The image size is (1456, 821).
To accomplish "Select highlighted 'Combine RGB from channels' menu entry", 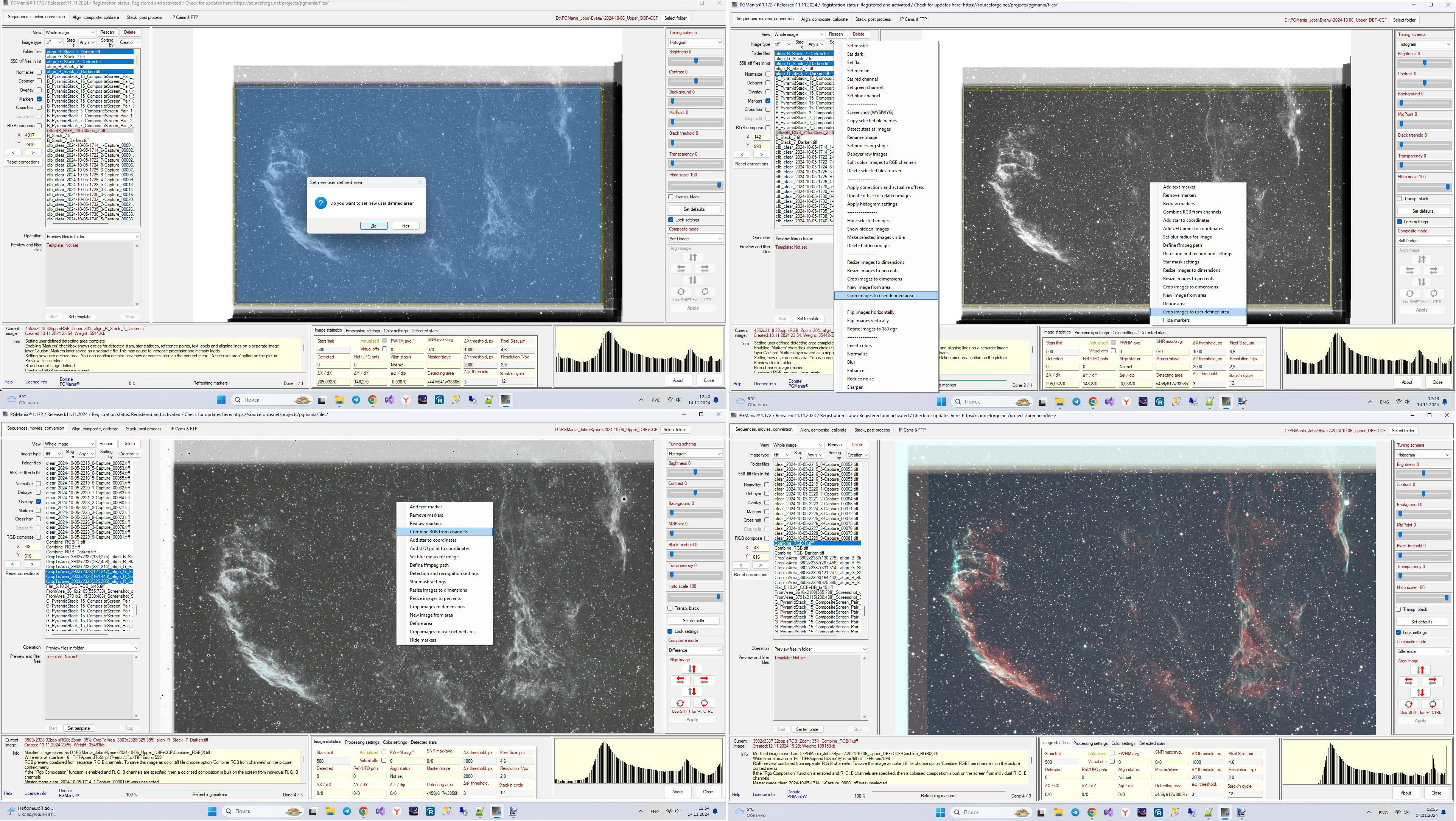I will point(439,531).
